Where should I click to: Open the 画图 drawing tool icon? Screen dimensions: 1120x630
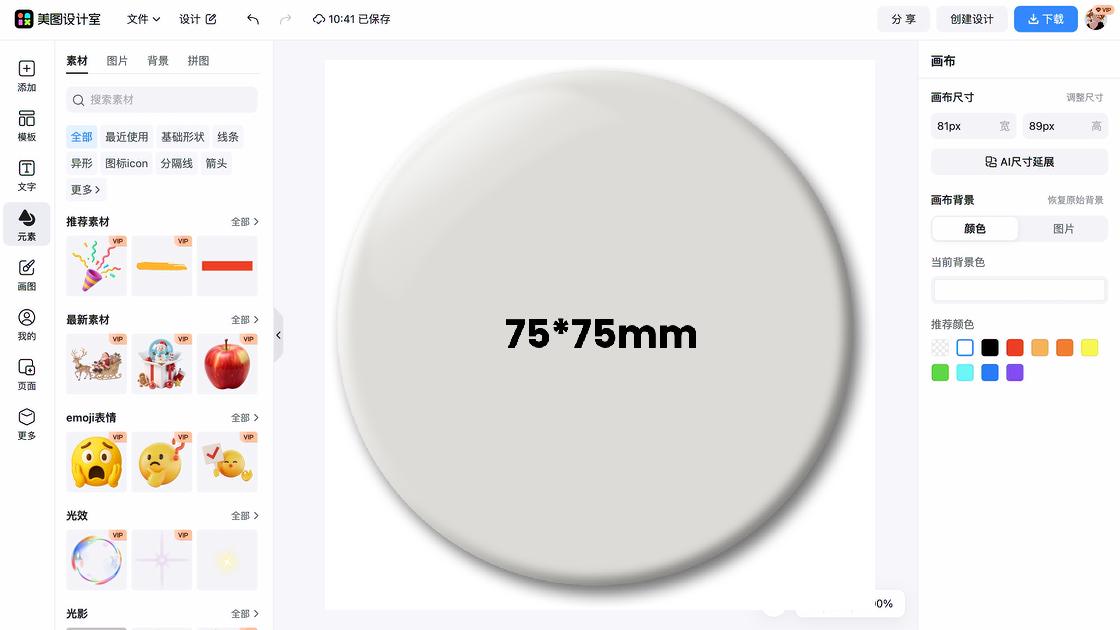pyautogui.click(x=26, y=274)
